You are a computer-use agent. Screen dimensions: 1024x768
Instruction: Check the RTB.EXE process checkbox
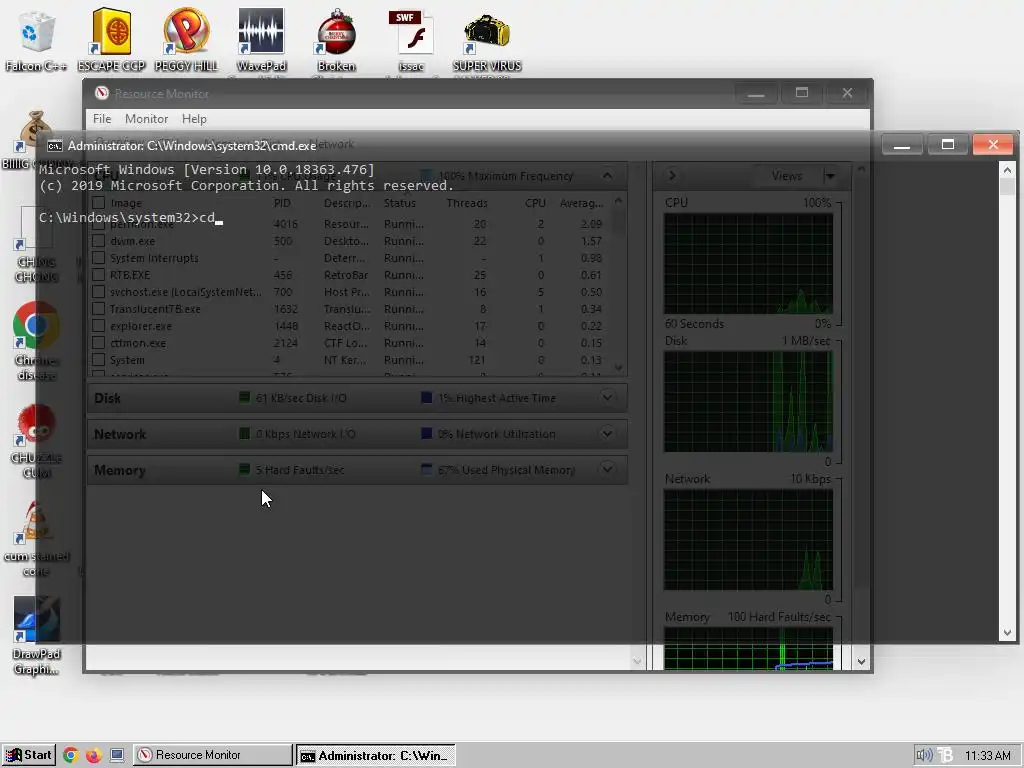click(99, 275)
